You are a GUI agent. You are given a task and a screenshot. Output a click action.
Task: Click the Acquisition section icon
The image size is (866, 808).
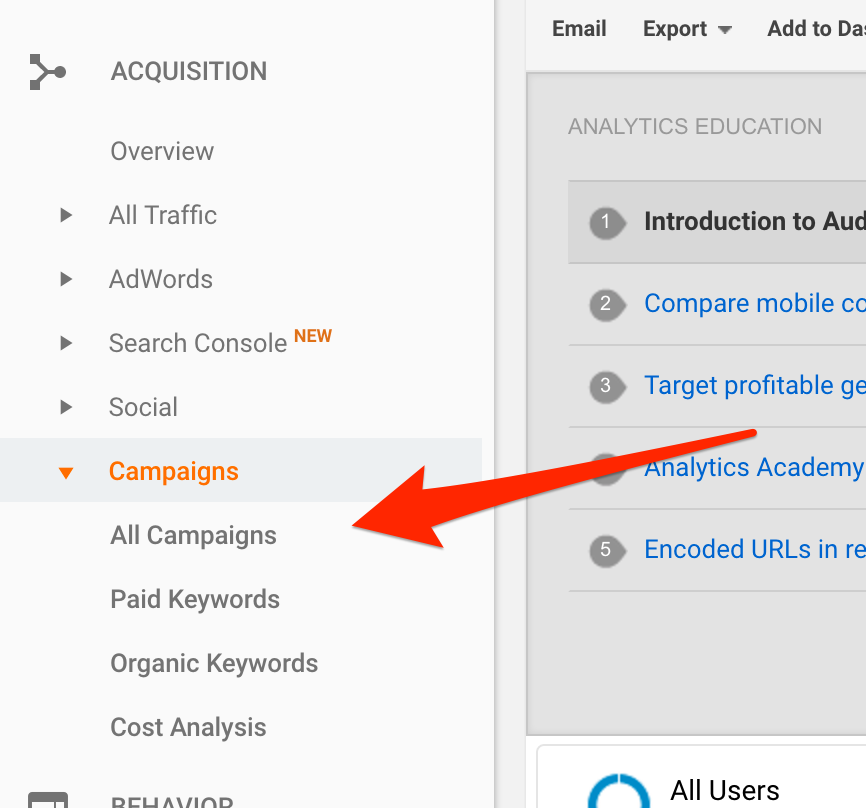[47, 72]
